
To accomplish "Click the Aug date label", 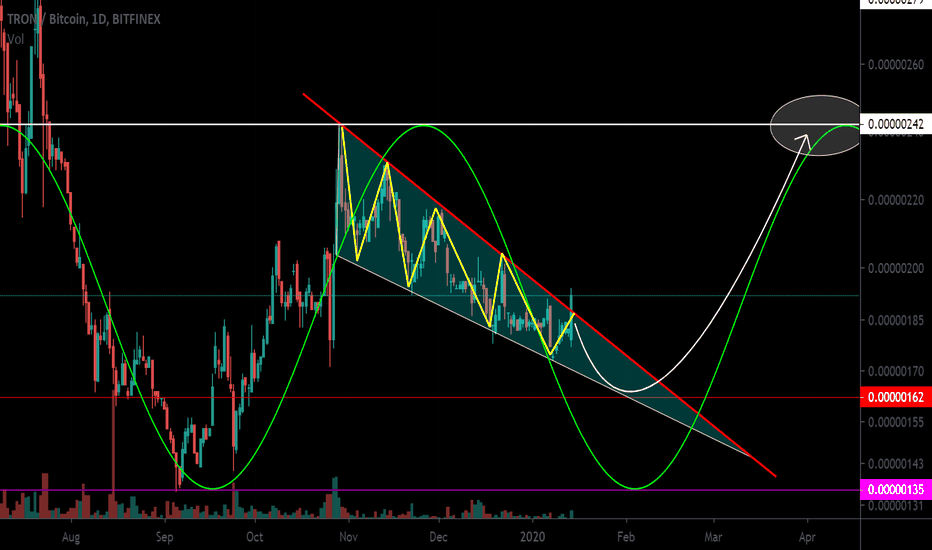I will point(71,538).
